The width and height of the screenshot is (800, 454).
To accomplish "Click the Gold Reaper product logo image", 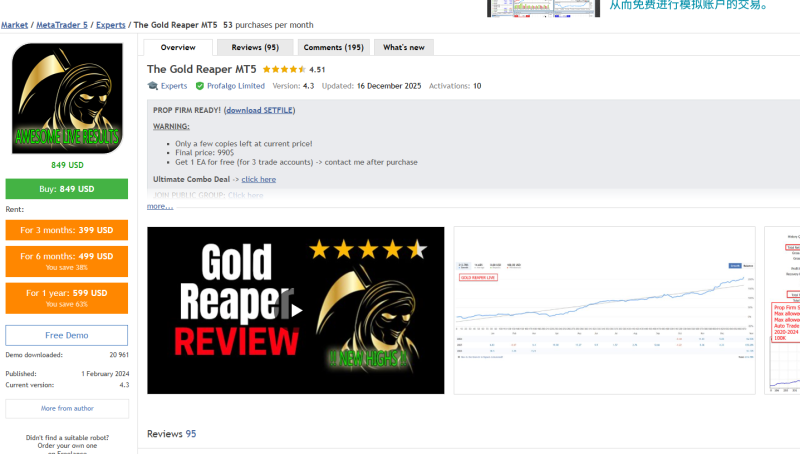I will point(67,98).
